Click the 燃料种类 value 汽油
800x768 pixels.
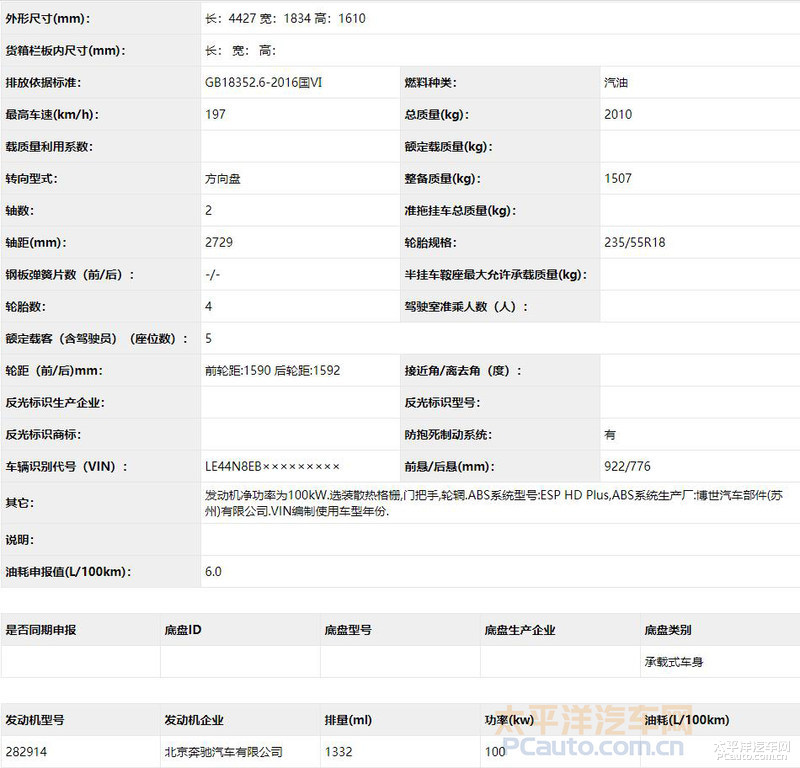617,83
